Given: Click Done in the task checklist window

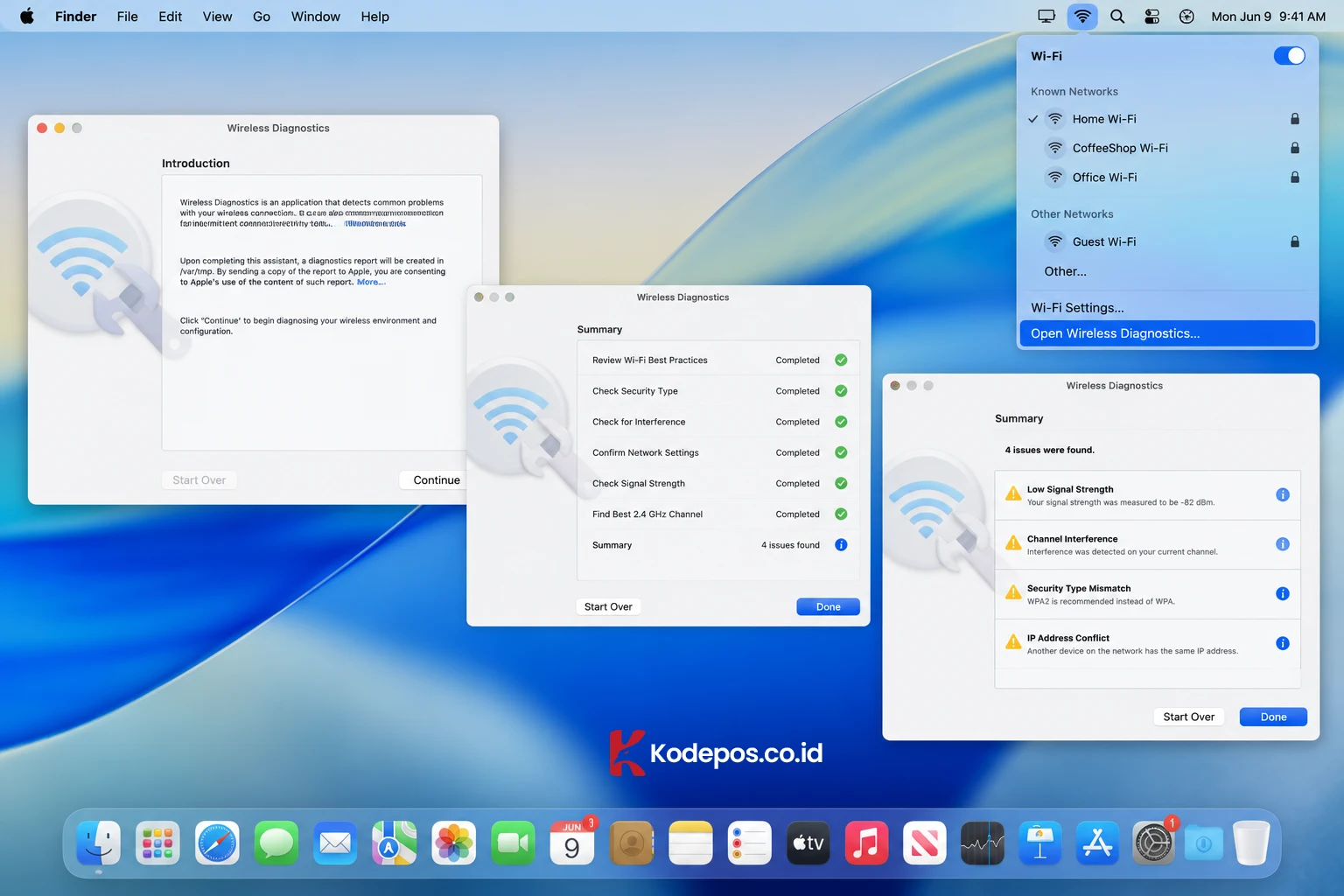Looking at the screenshot, I should pos(828,606).
